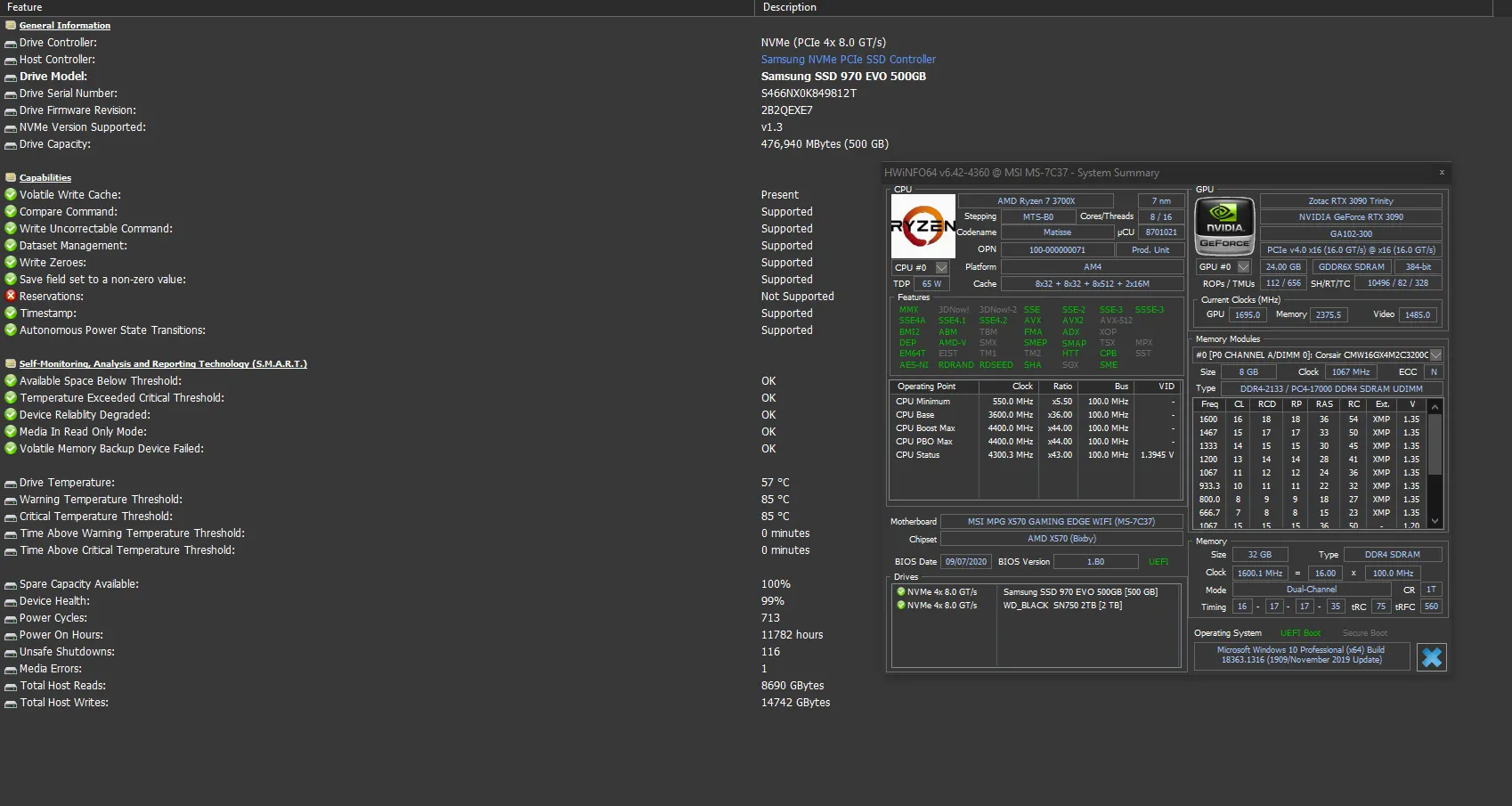Click the General Information folder icon
This screenshot has width=1512, height=806.
pos(11,26)
